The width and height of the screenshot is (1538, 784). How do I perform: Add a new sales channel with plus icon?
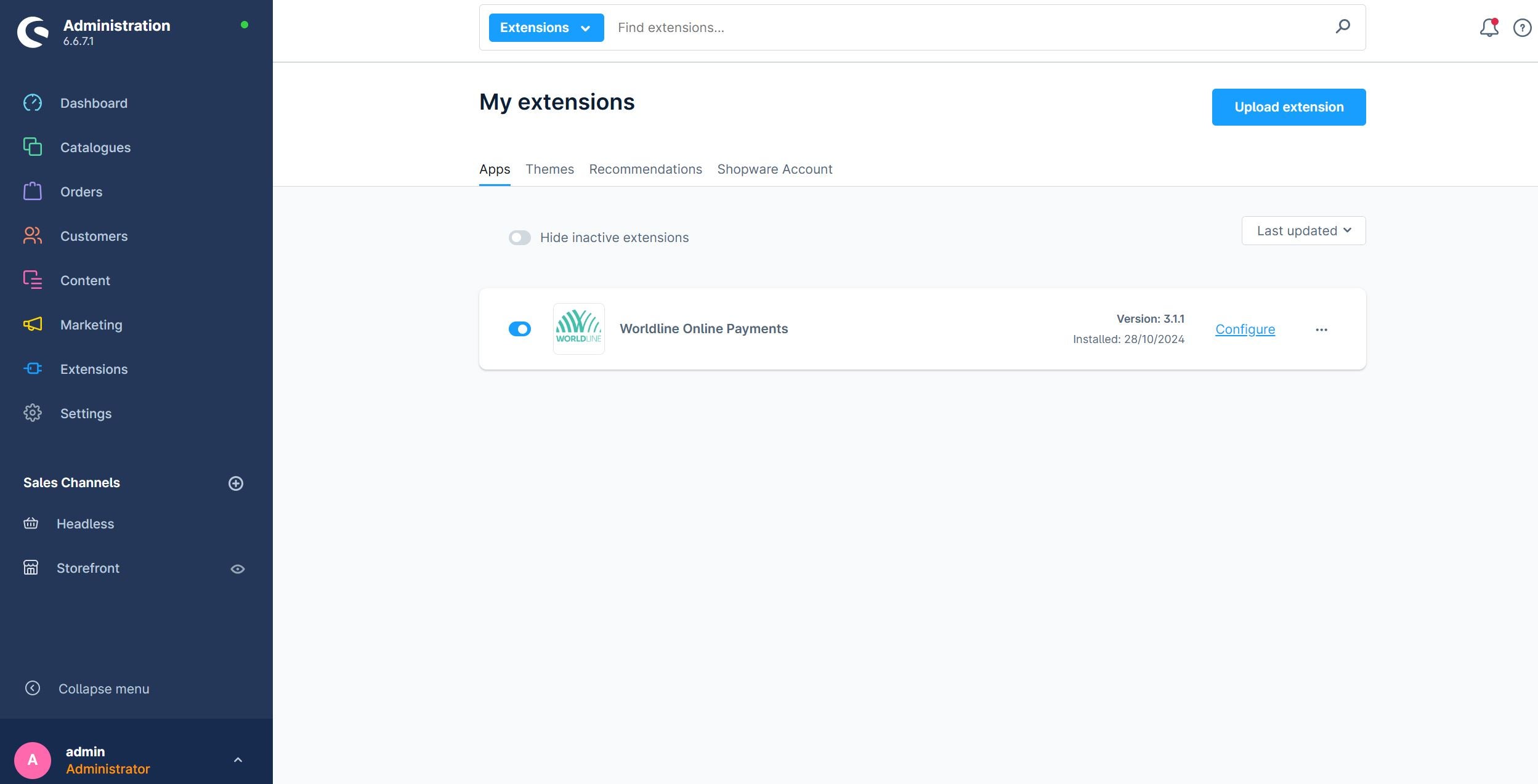coord(235,483)
